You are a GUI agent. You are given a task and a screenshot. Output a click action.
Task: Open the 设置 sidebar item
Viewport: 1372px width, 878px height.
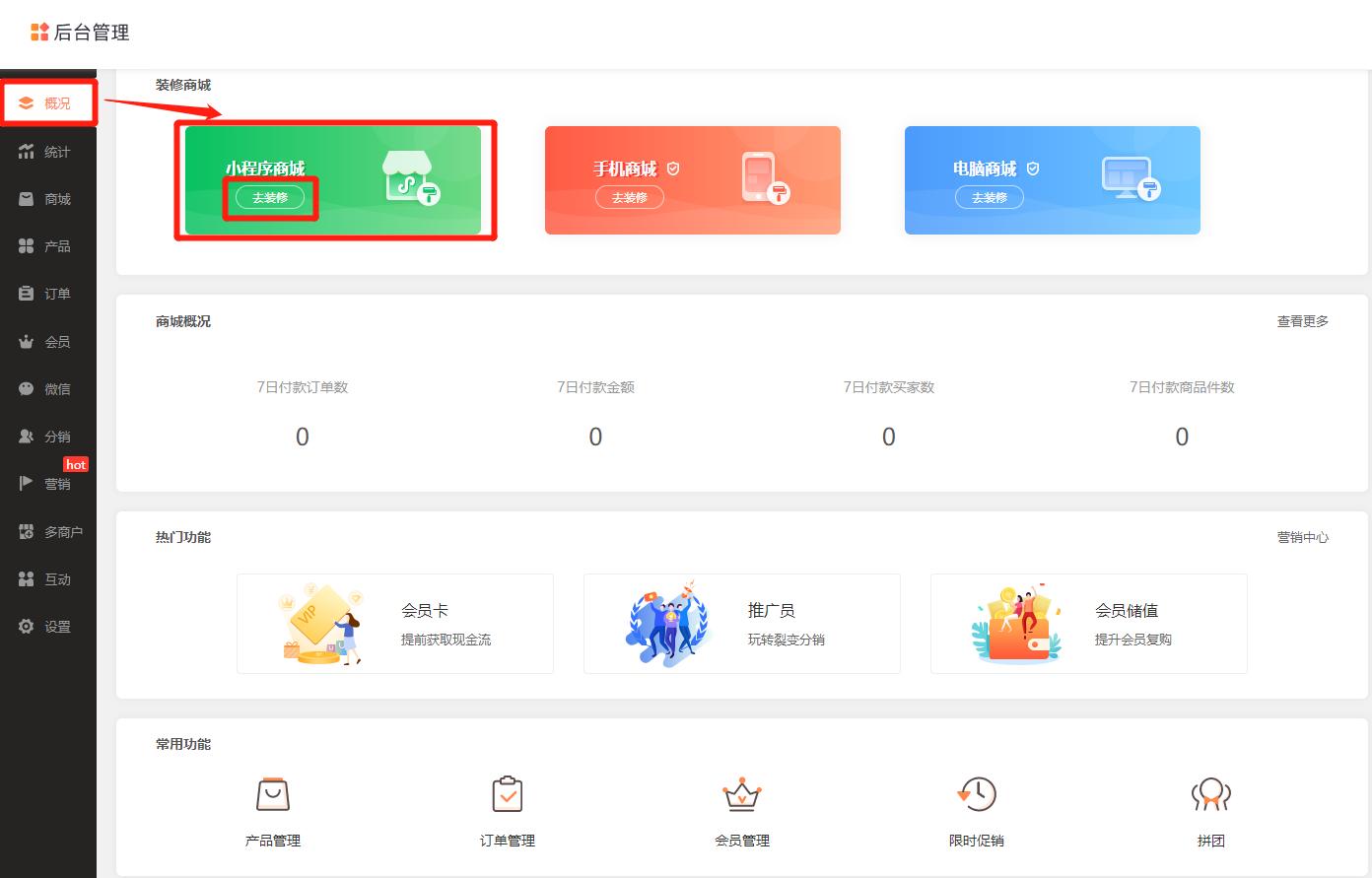pos(48,626)
